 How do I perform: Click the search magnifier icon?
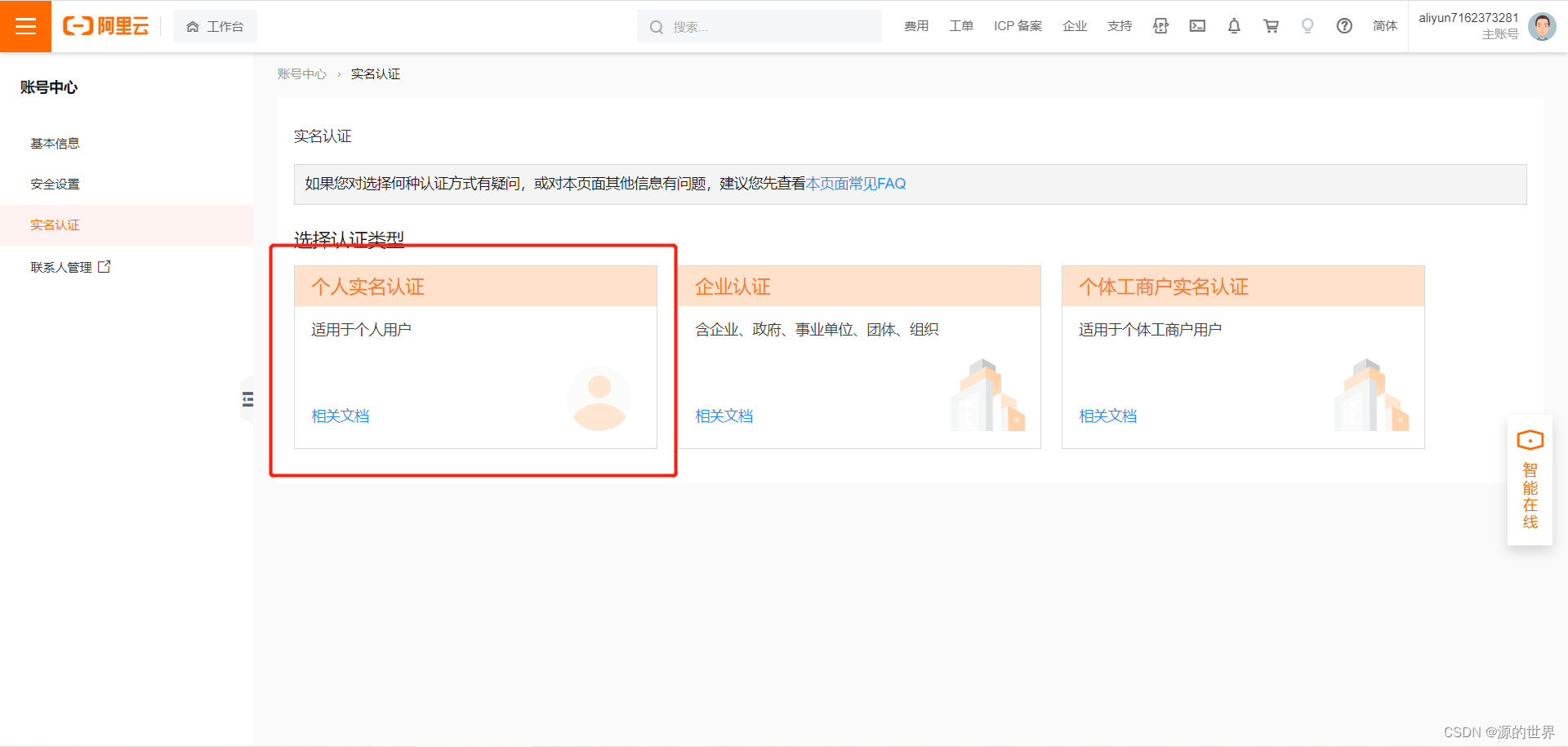coord(656,27)
